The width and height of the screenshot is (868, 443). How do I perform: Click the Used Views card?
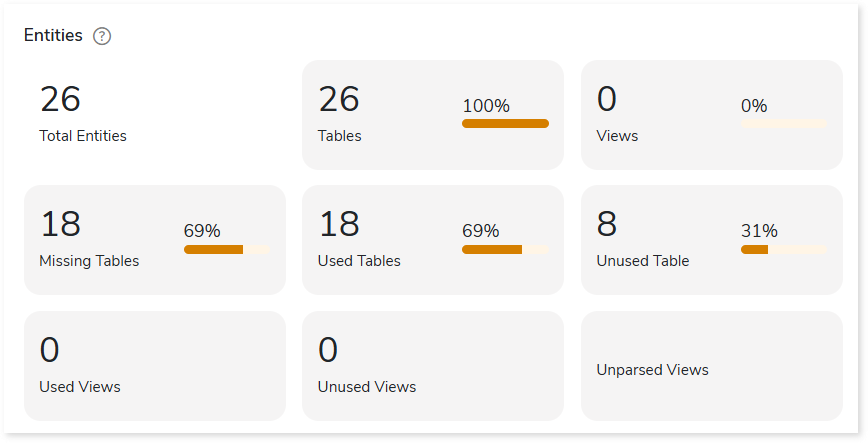(155, 365)
